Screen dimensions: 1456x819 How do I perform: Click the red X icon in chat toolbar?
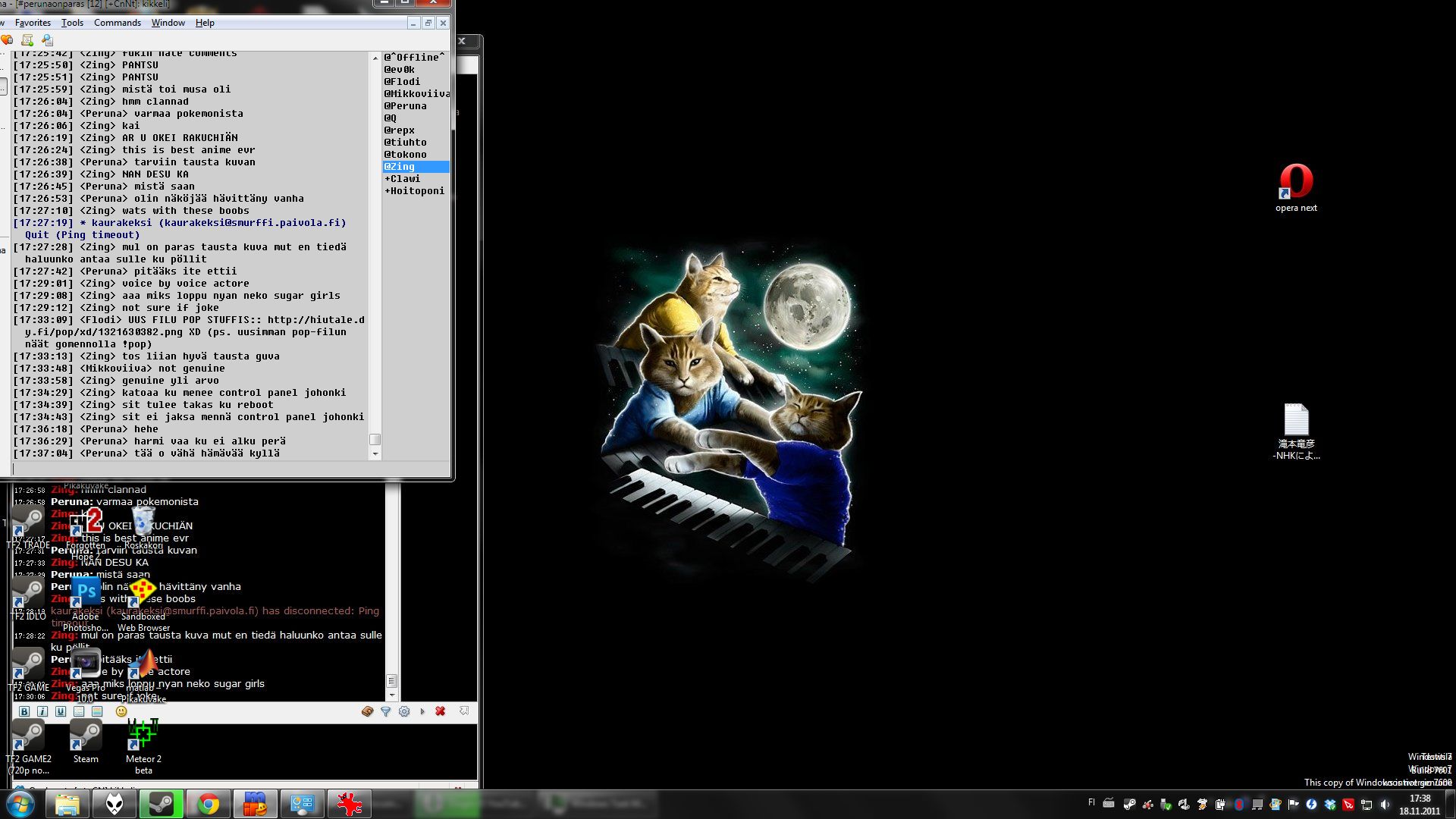pos(441,711)
